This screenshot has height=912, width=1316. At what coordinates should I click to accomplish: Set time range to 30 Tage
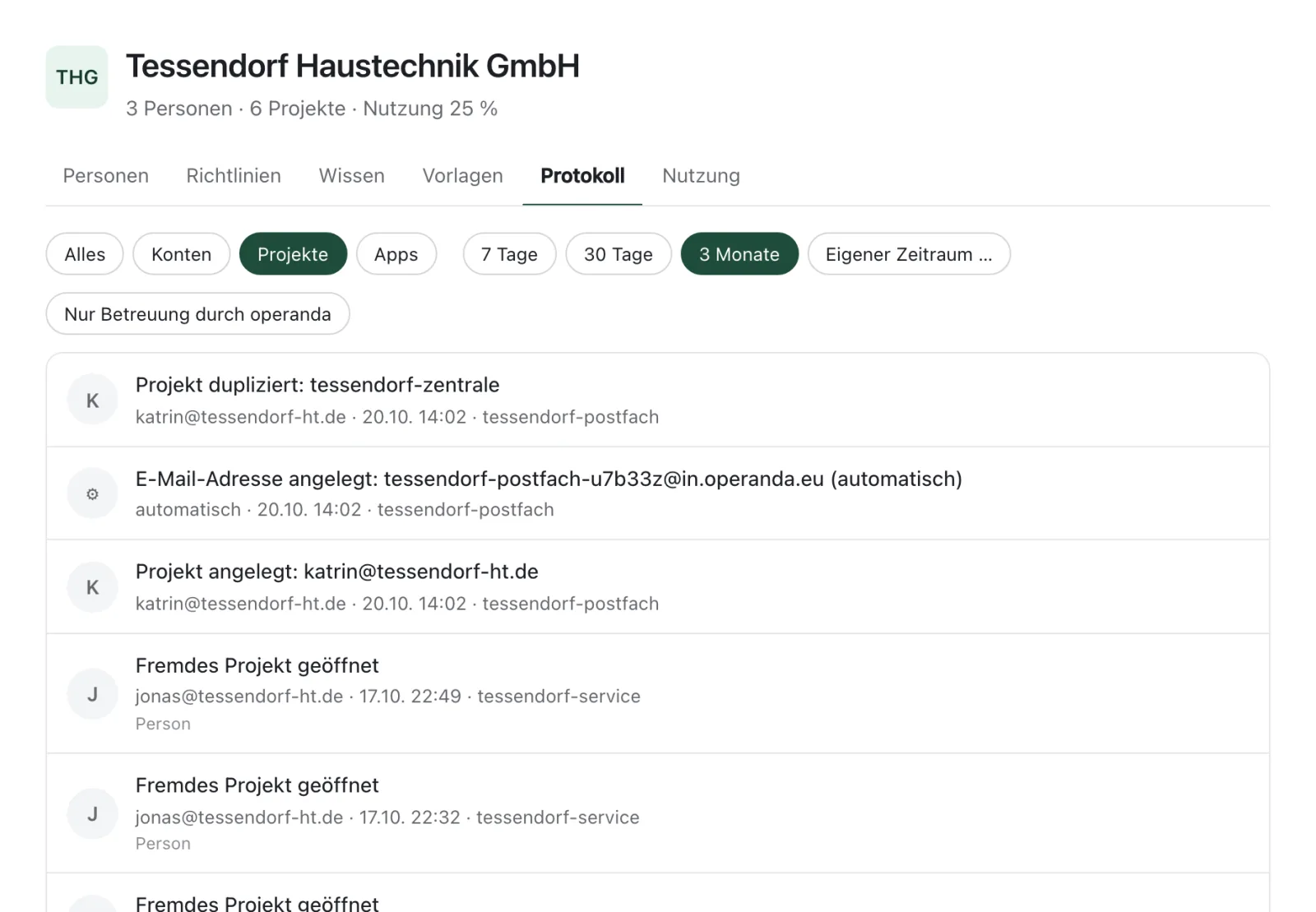tap(619, 254)
